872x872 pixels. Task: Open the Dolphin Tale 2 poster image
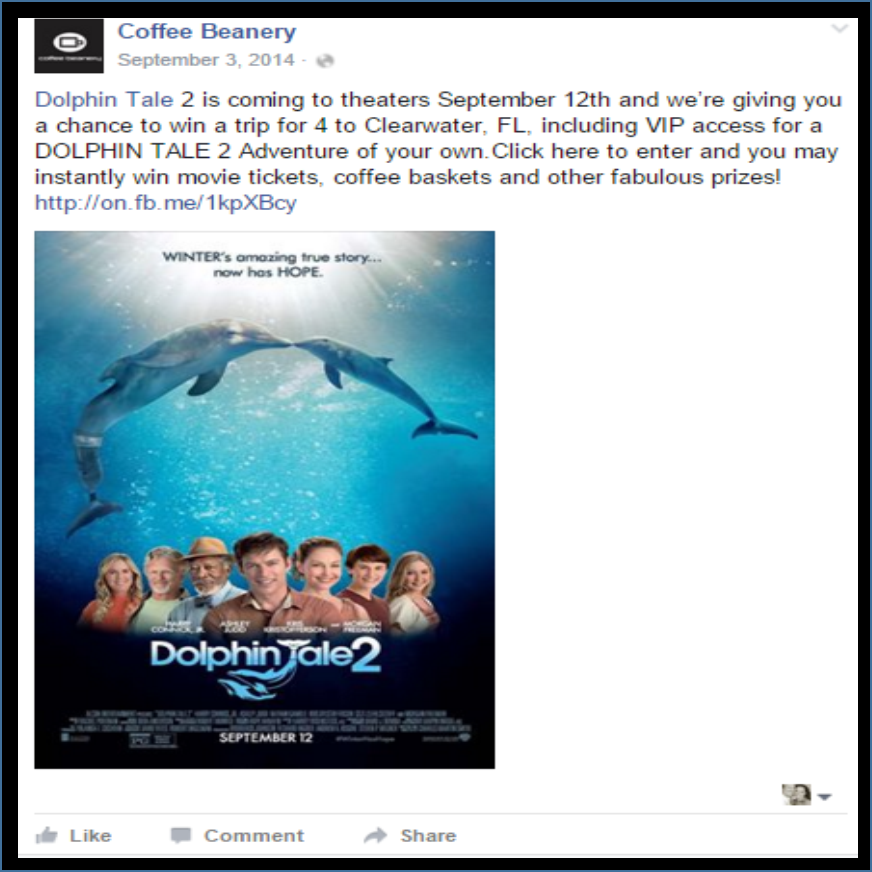(x=265, y=500)
